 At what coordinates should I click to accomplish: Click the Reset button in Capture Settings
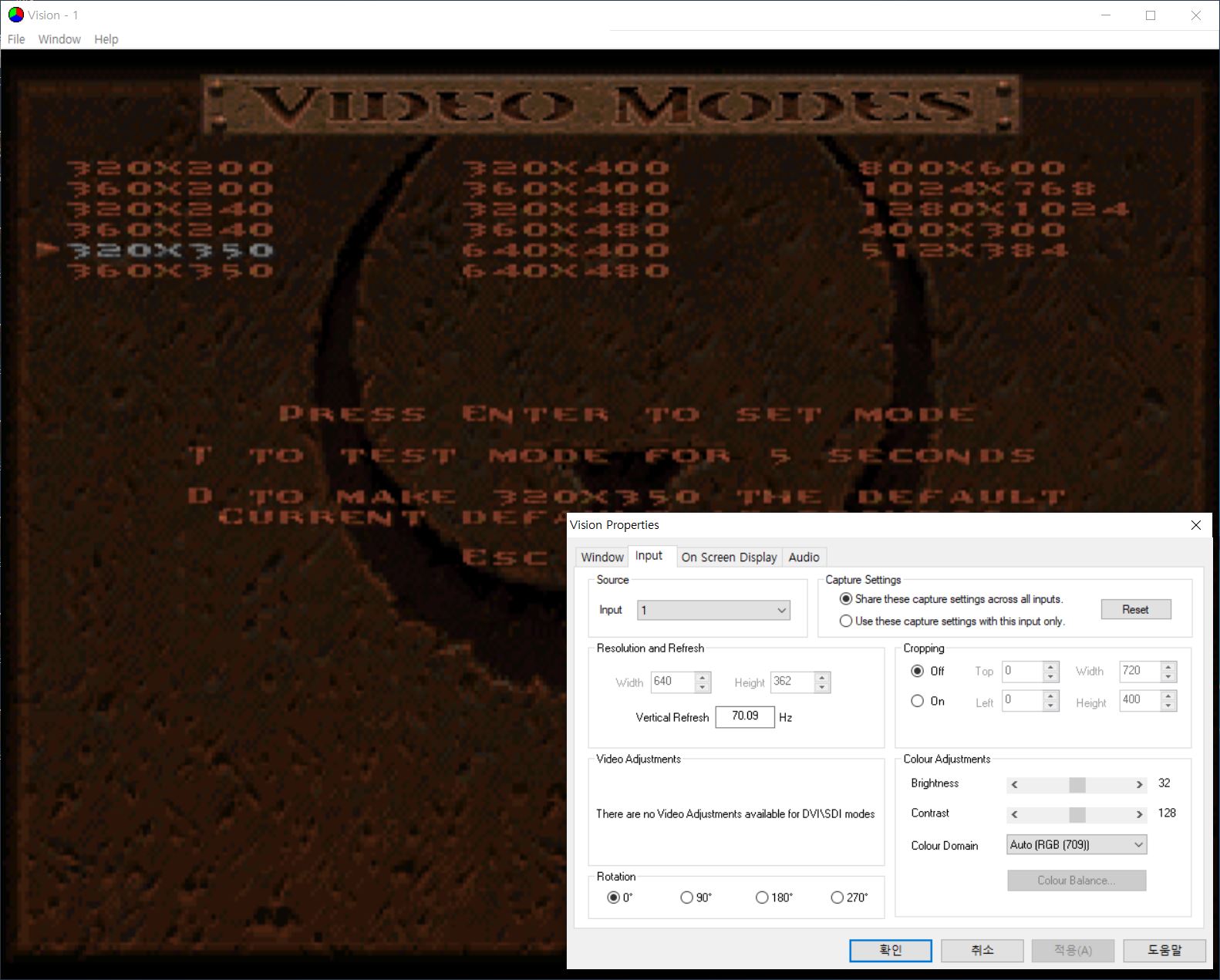(x=1136, y=609)
